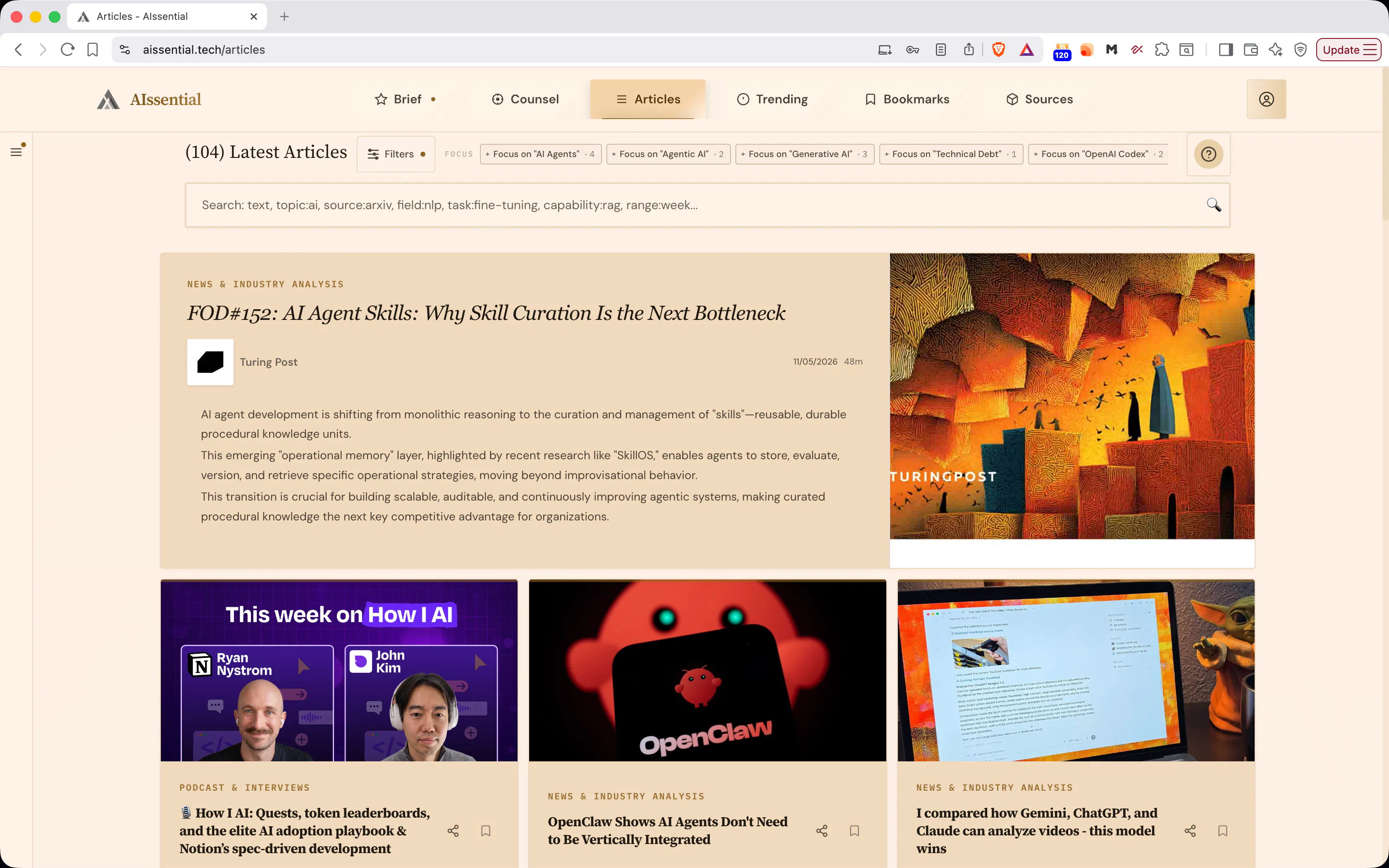
Task: Click the Turing Post source logo
Action: point(210,362)
